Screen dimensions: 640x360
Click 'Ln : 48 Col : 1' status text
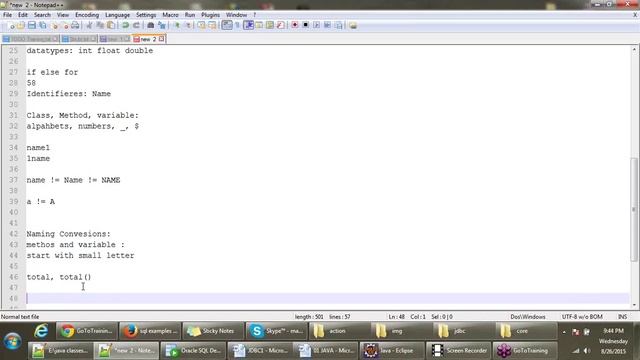407,317
